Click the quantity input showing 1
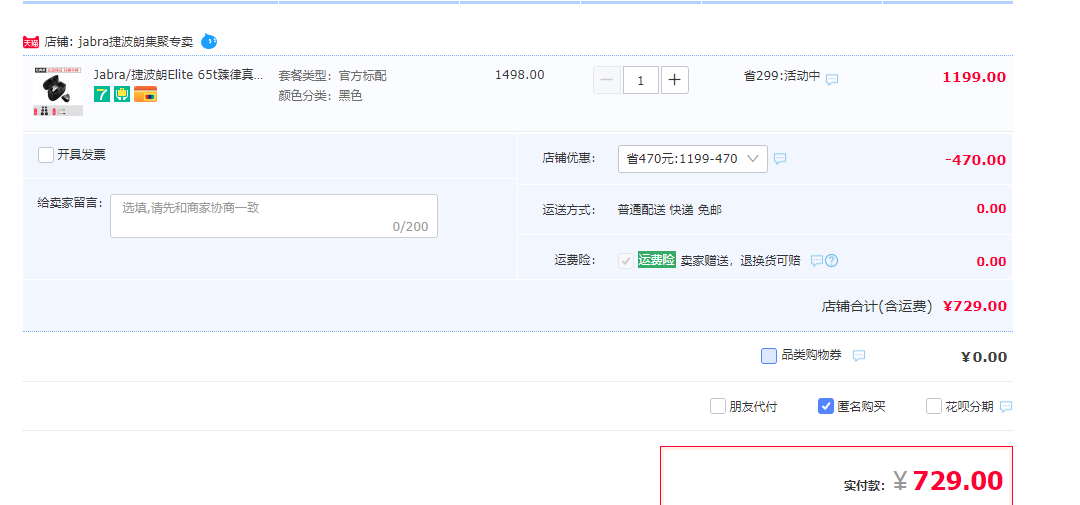This screenshot has height=505, width=1080. [641, 80]
